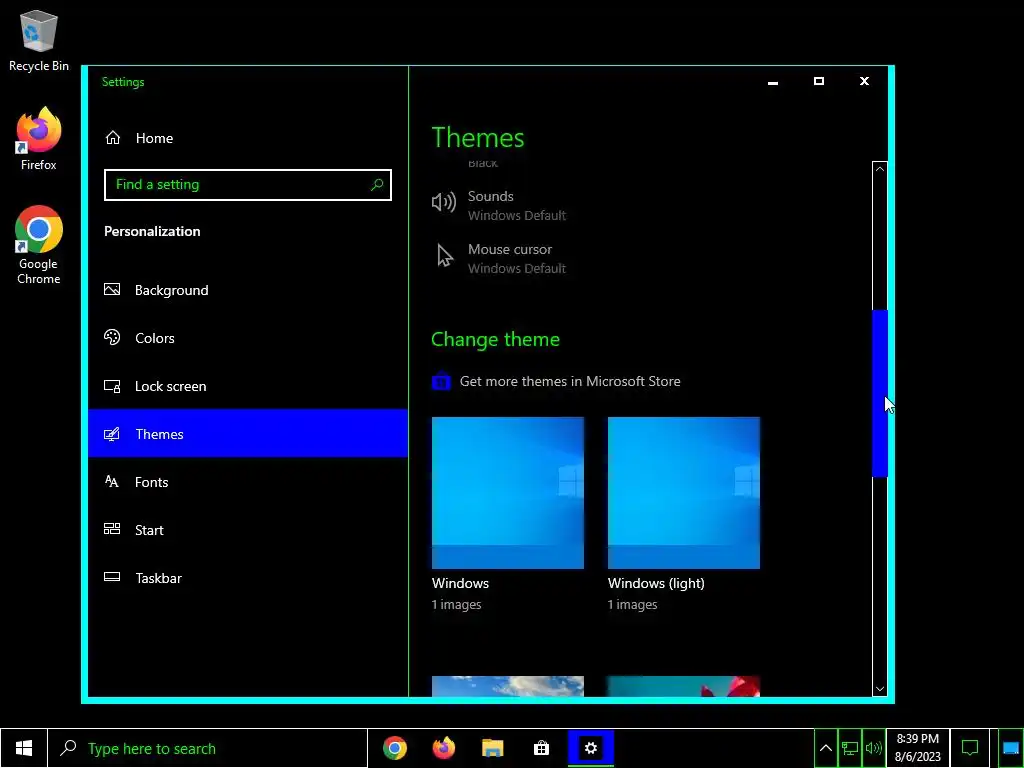The image size is (1024, 768).
Task: Go to Settings Home
Action: [248, 138]
